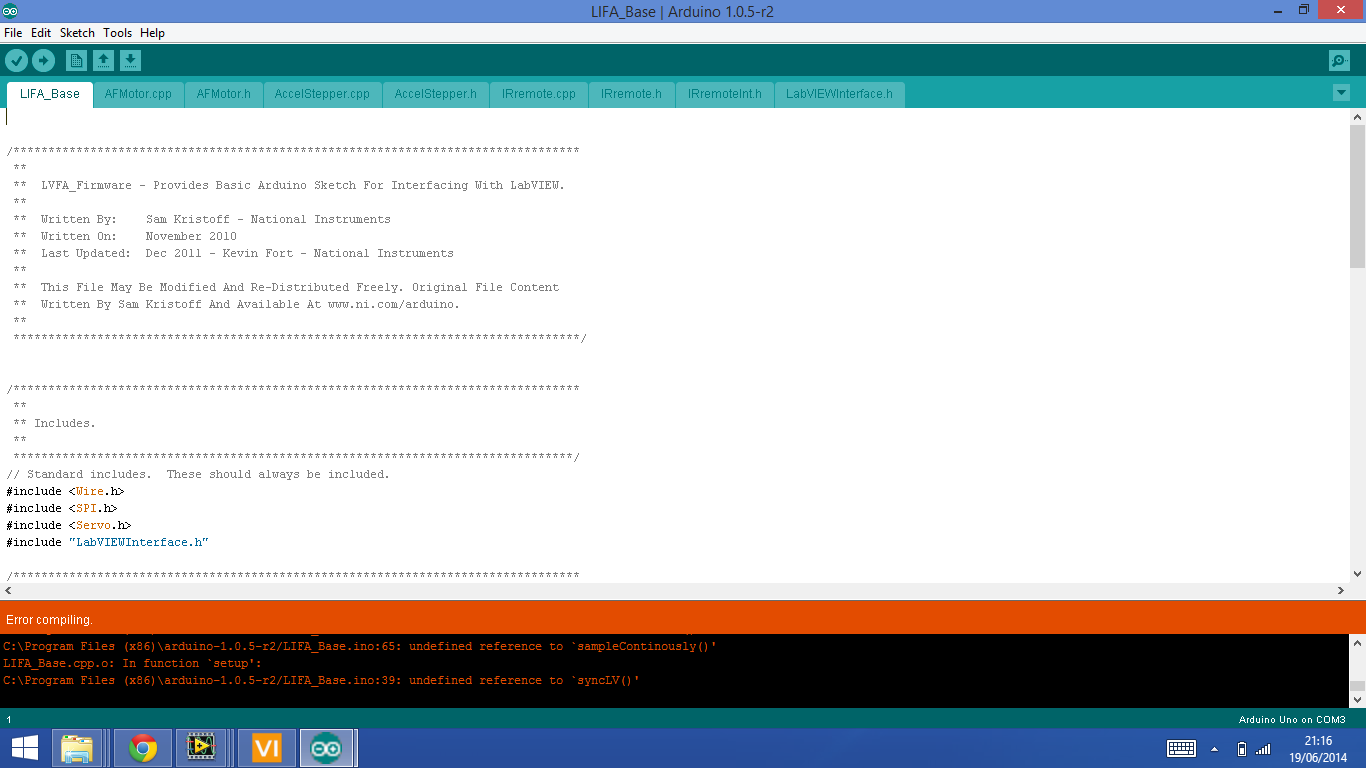
Task: Click the 'Written On: November 2010' comment line
Action: tap(125, 236)
